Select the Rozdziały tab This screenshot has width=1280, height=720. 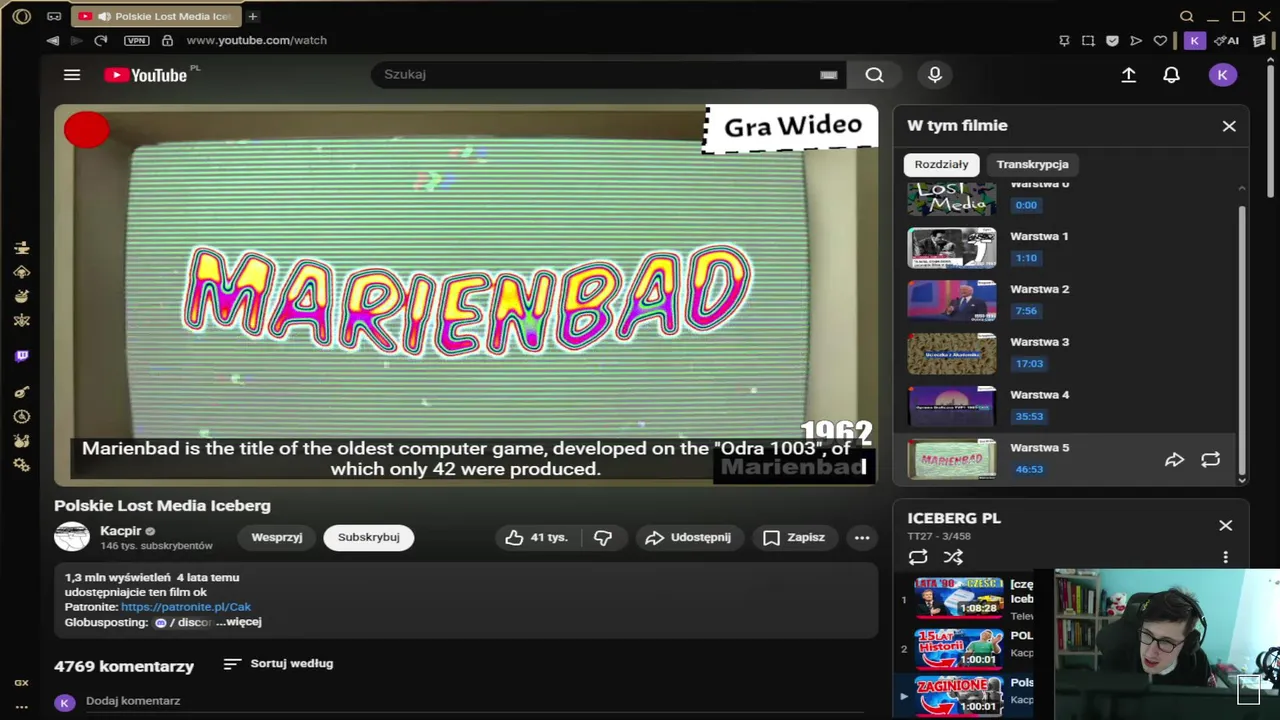pyautogui.click(x=941, y=164)
